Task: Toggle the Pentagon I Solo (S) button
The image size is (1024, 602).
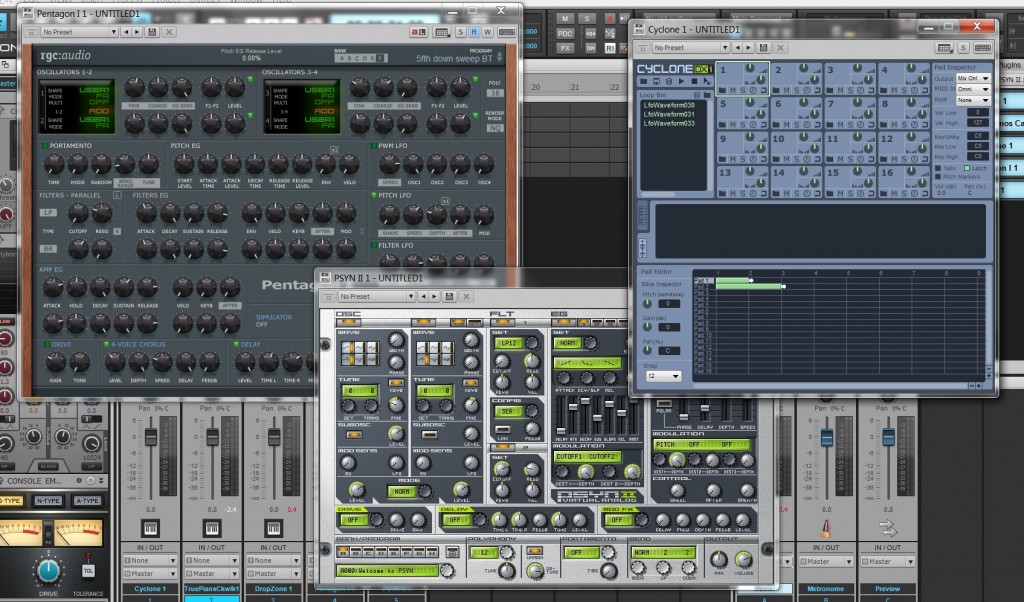Action: point(461,32)
